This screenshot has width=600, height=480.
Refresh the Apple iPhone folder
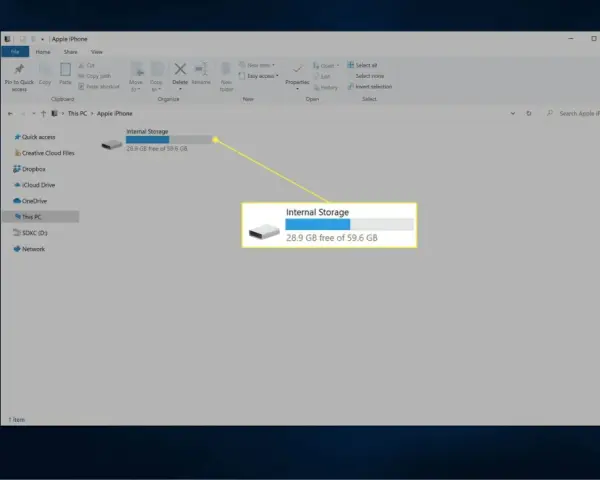[x=529, y=114]
